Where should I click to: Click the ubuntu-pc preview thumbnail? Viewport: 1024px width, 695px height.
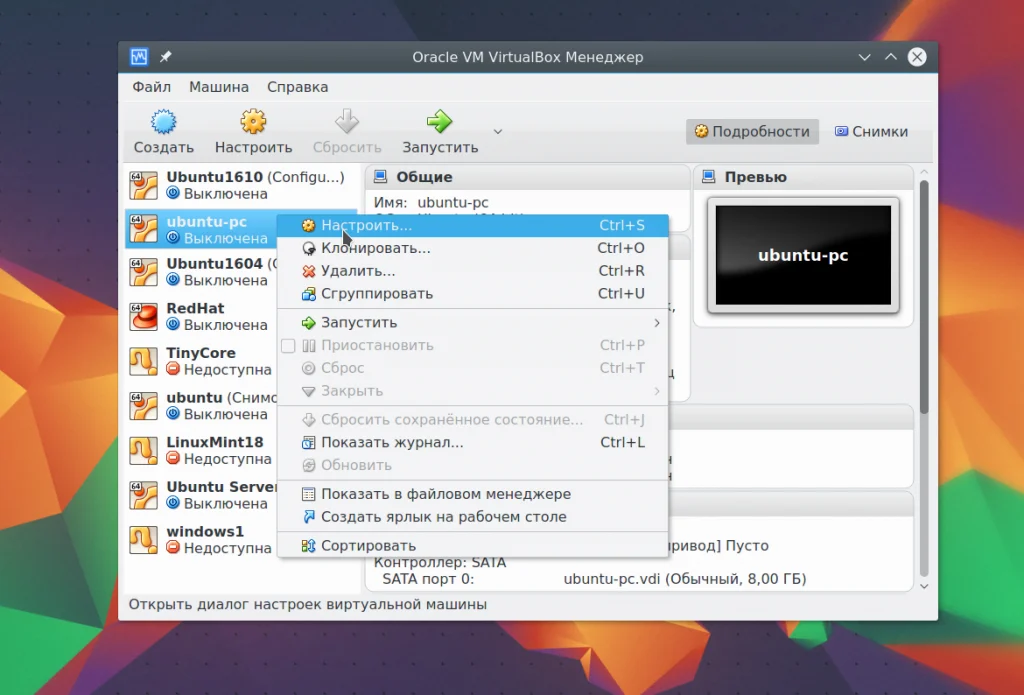[803, 255]
